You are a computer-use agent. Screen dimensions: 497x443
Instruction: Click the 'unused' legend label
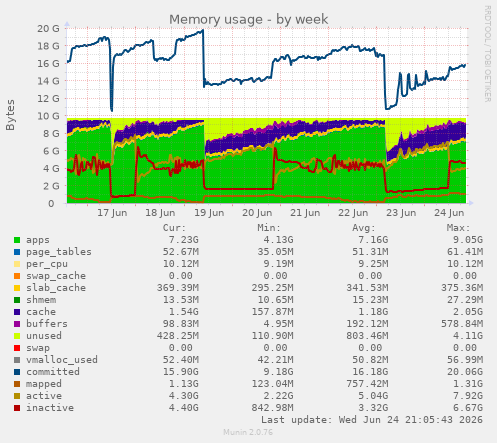coord(44,336)
